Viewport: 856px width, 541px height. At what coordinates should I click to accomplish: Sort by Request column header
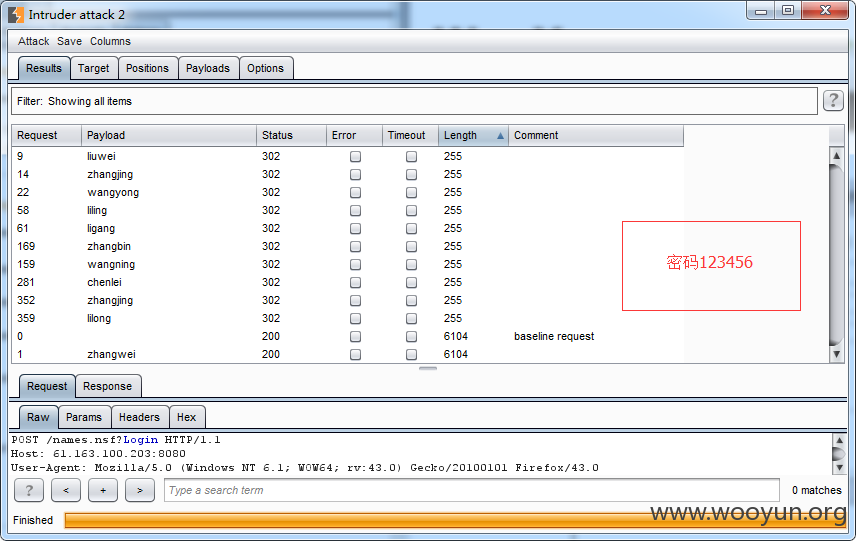[46, 135]
